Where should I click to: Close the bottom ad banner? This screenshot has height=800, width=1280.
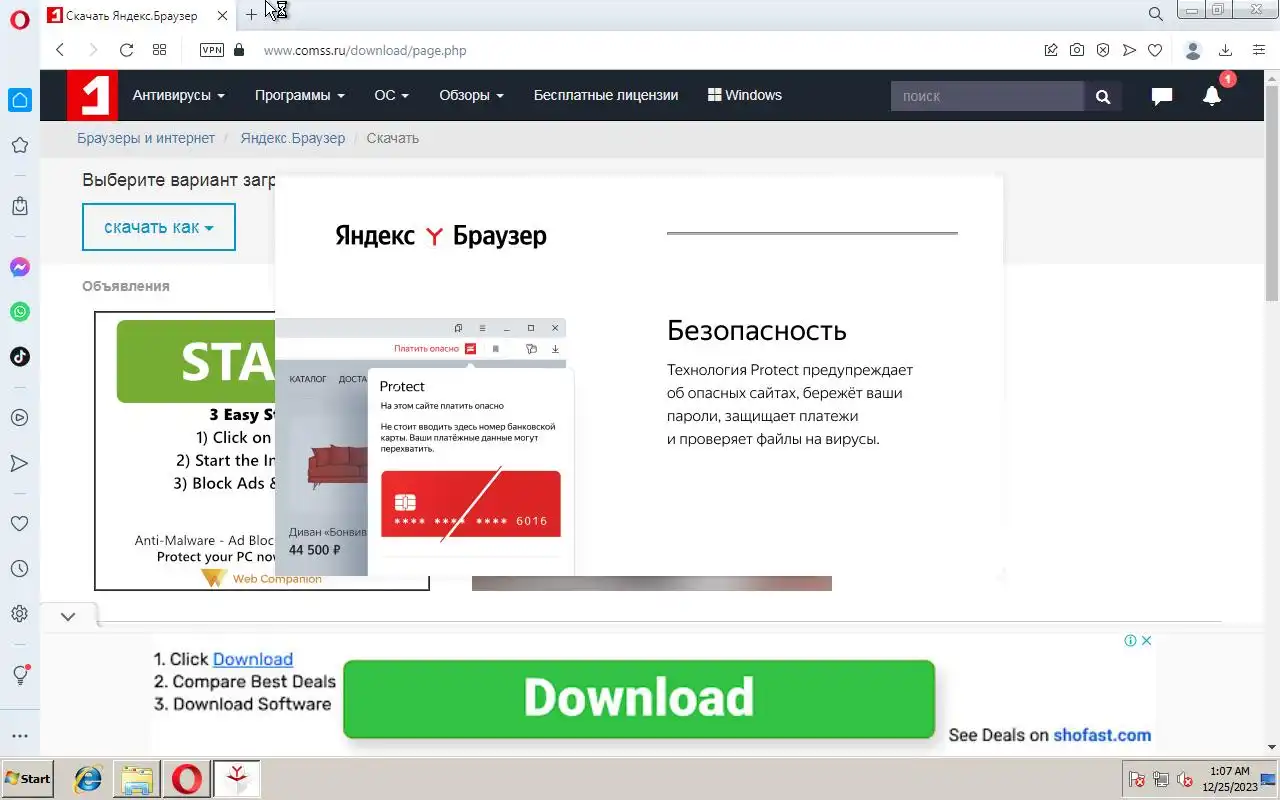coord(1147,640)
